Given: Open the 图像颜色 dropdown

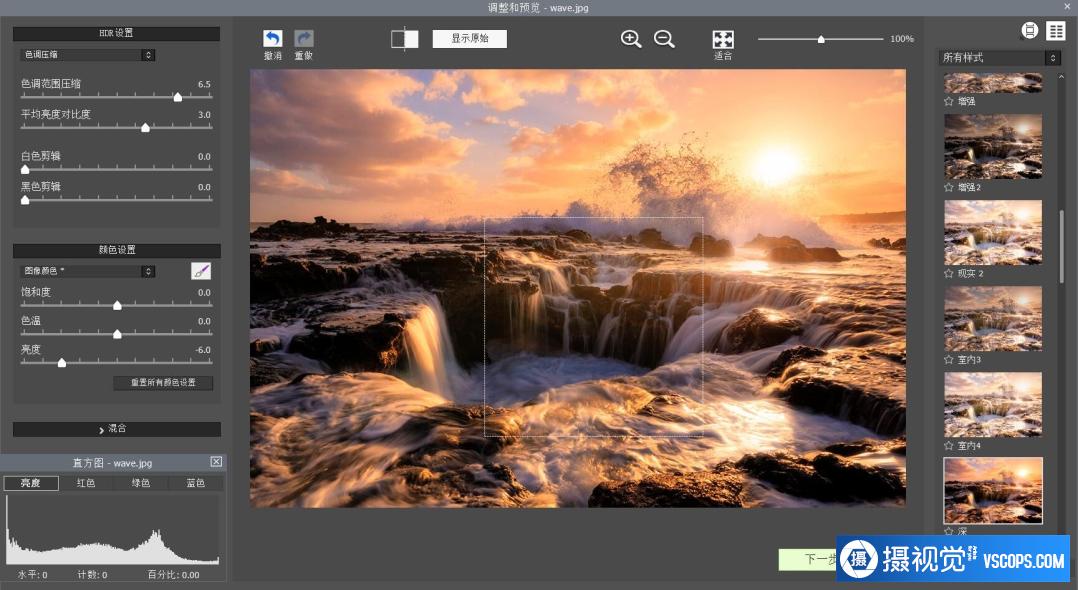Looking at the screenshot, I should 87,271.
